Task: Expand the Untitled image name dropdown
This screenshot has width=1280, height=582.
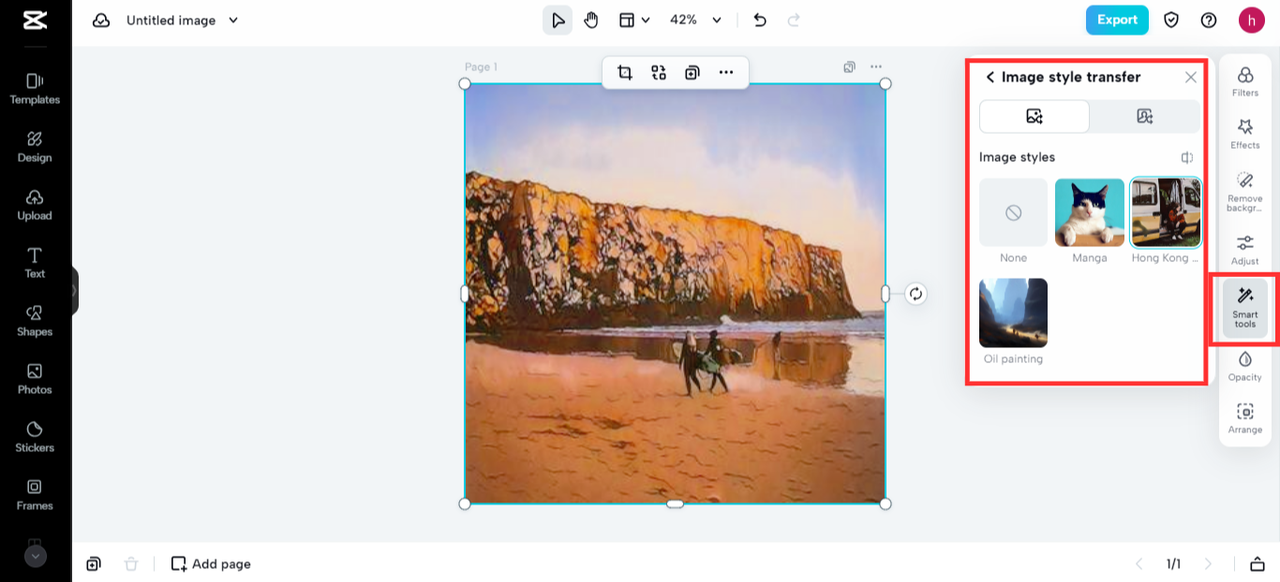Action: click(x=233, y=20)
